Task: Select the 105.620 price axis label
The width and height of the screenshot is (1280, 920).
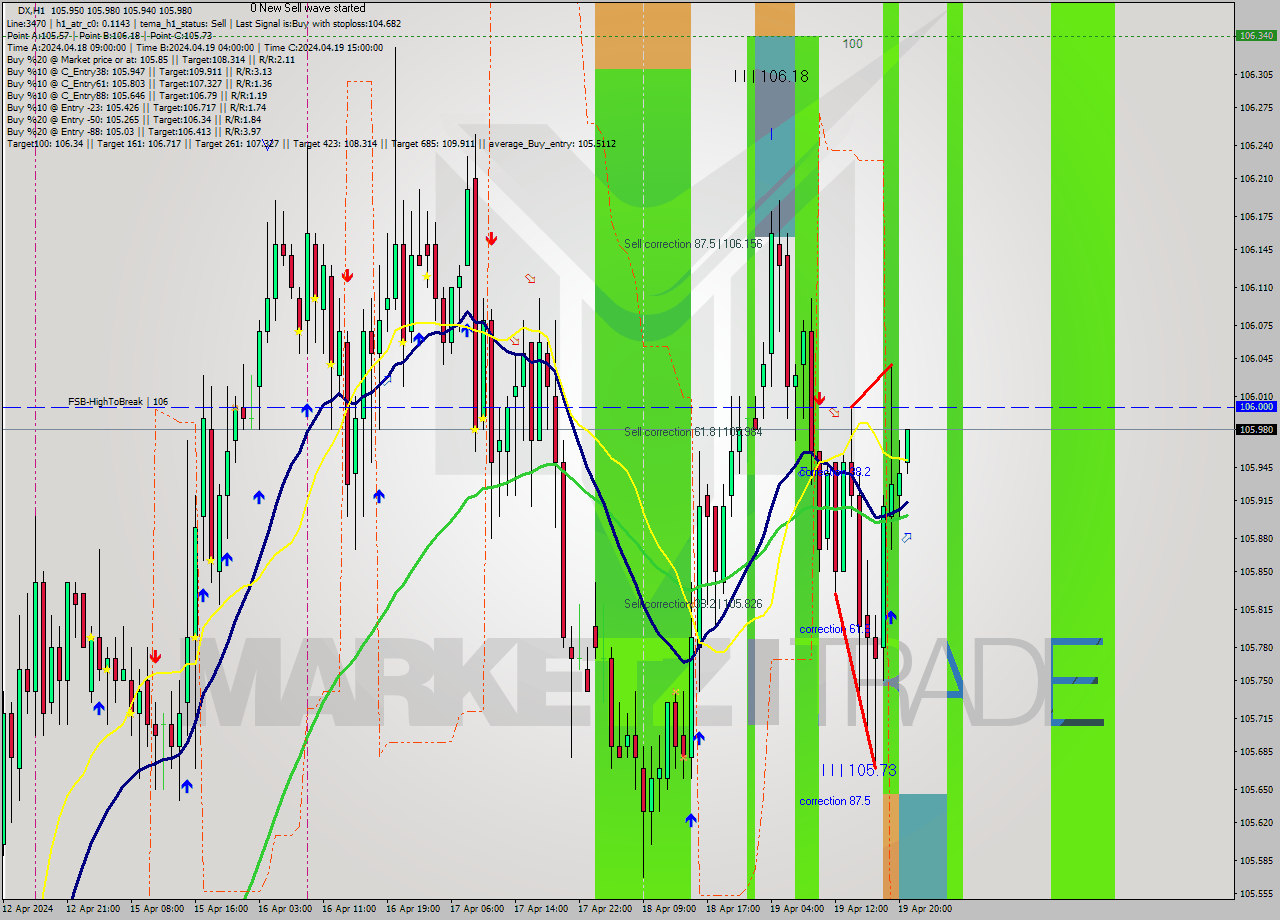Action: [x=1256, y=822]
